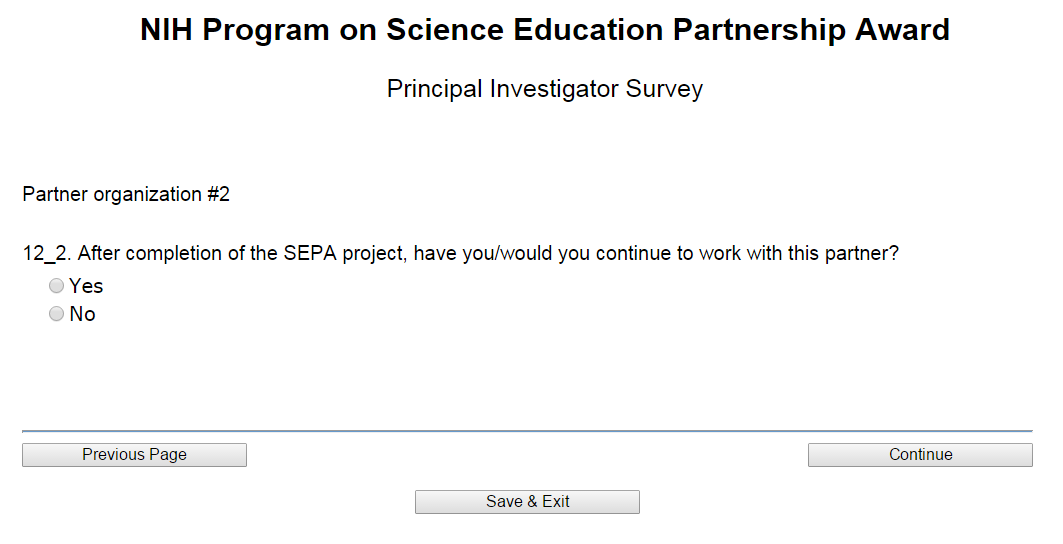Click the "Yes" answer label text
The image size is (1063, 544).
tap(86, 286)
